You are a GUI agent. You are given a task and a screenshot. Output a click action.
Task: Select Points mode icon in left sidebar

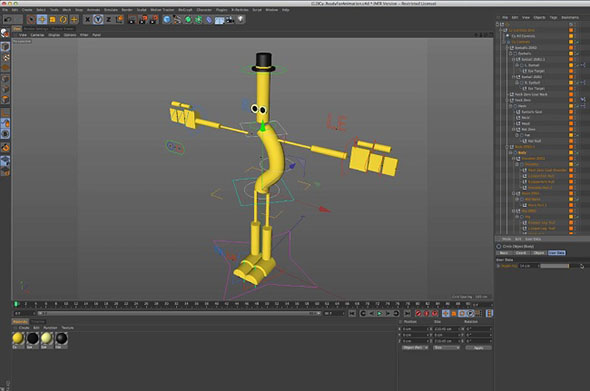(x=5, y=79)
